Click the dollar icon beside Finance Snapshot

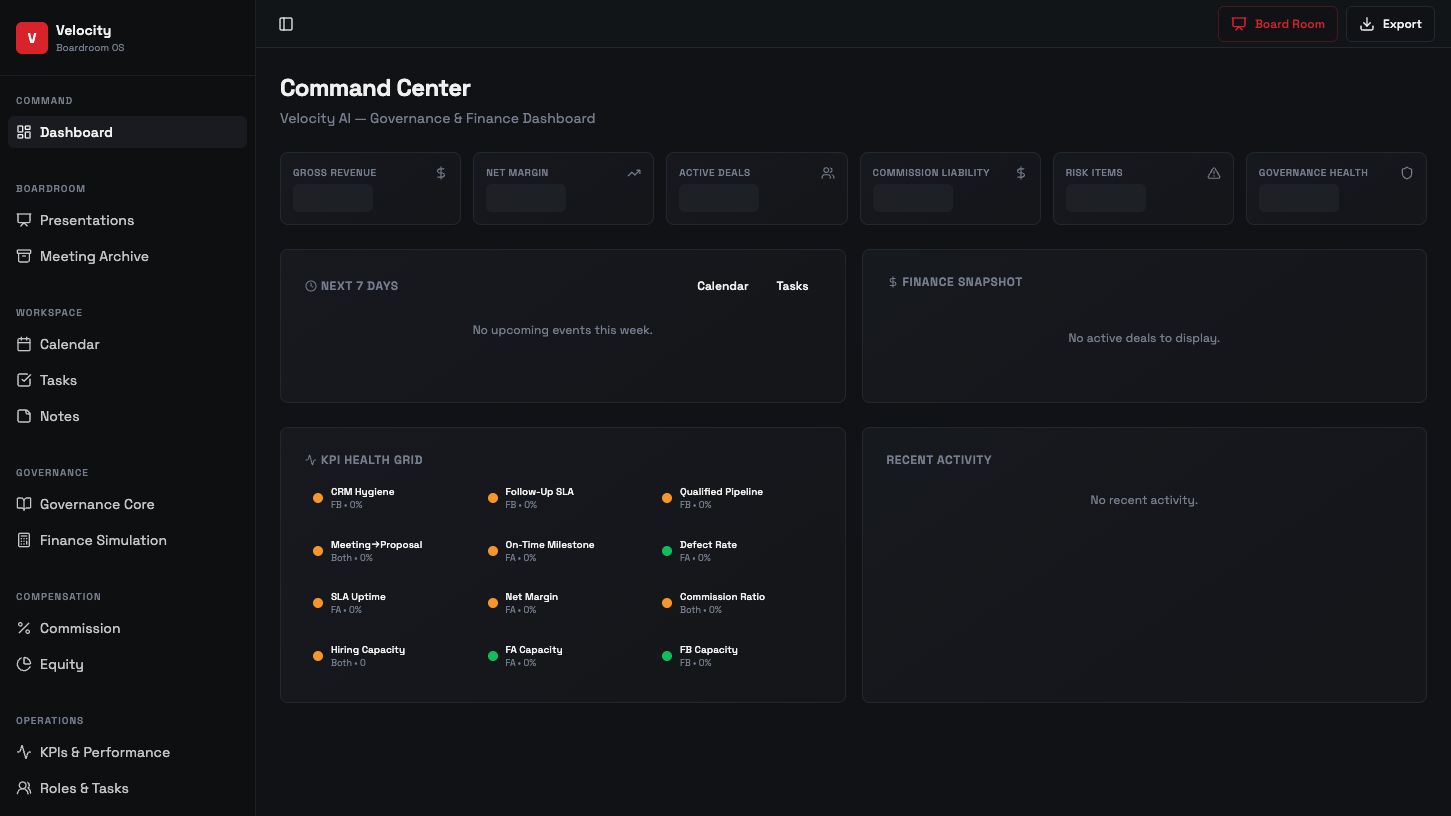pos(893,282)
